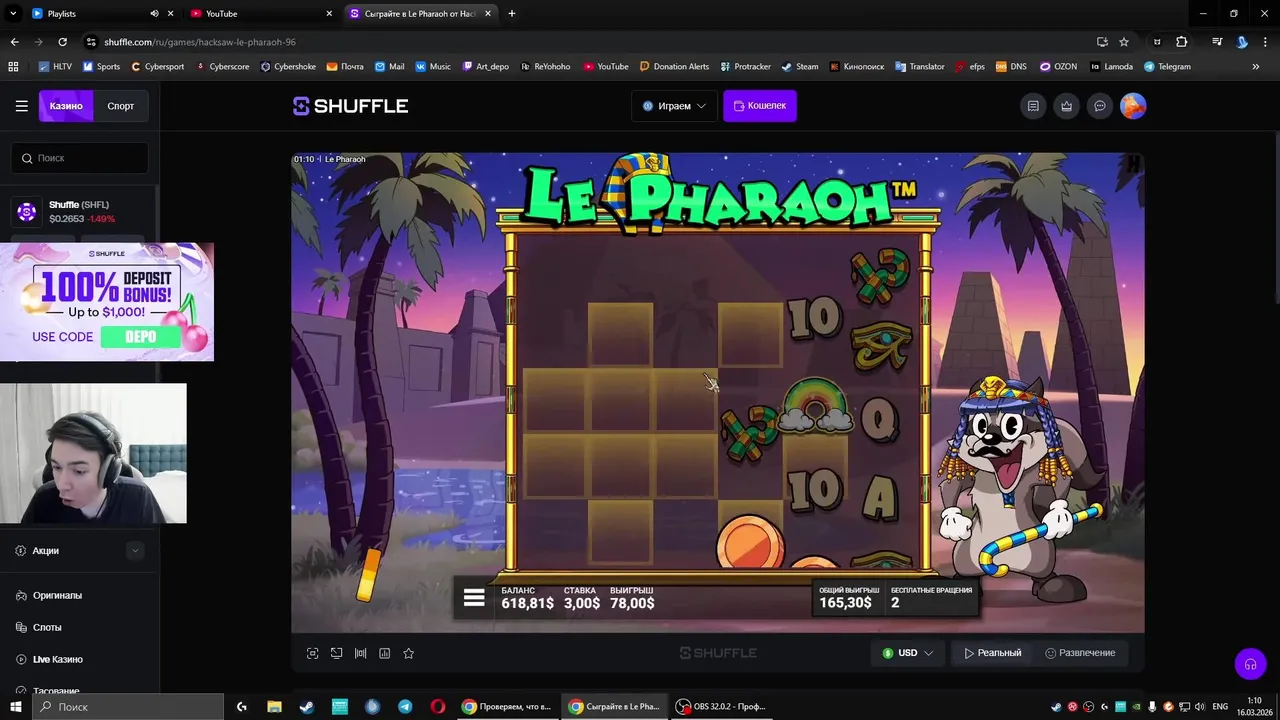
Task: Select fun (Развлечение) play mode
Action: [1080, 653]
